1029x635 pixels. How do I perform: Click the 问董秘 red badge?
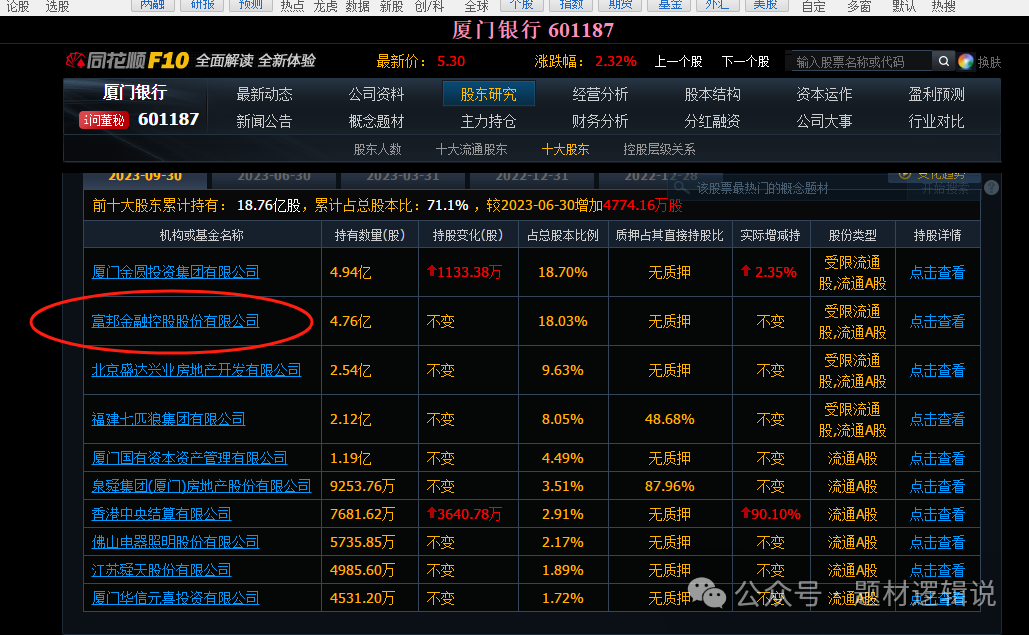103,120
